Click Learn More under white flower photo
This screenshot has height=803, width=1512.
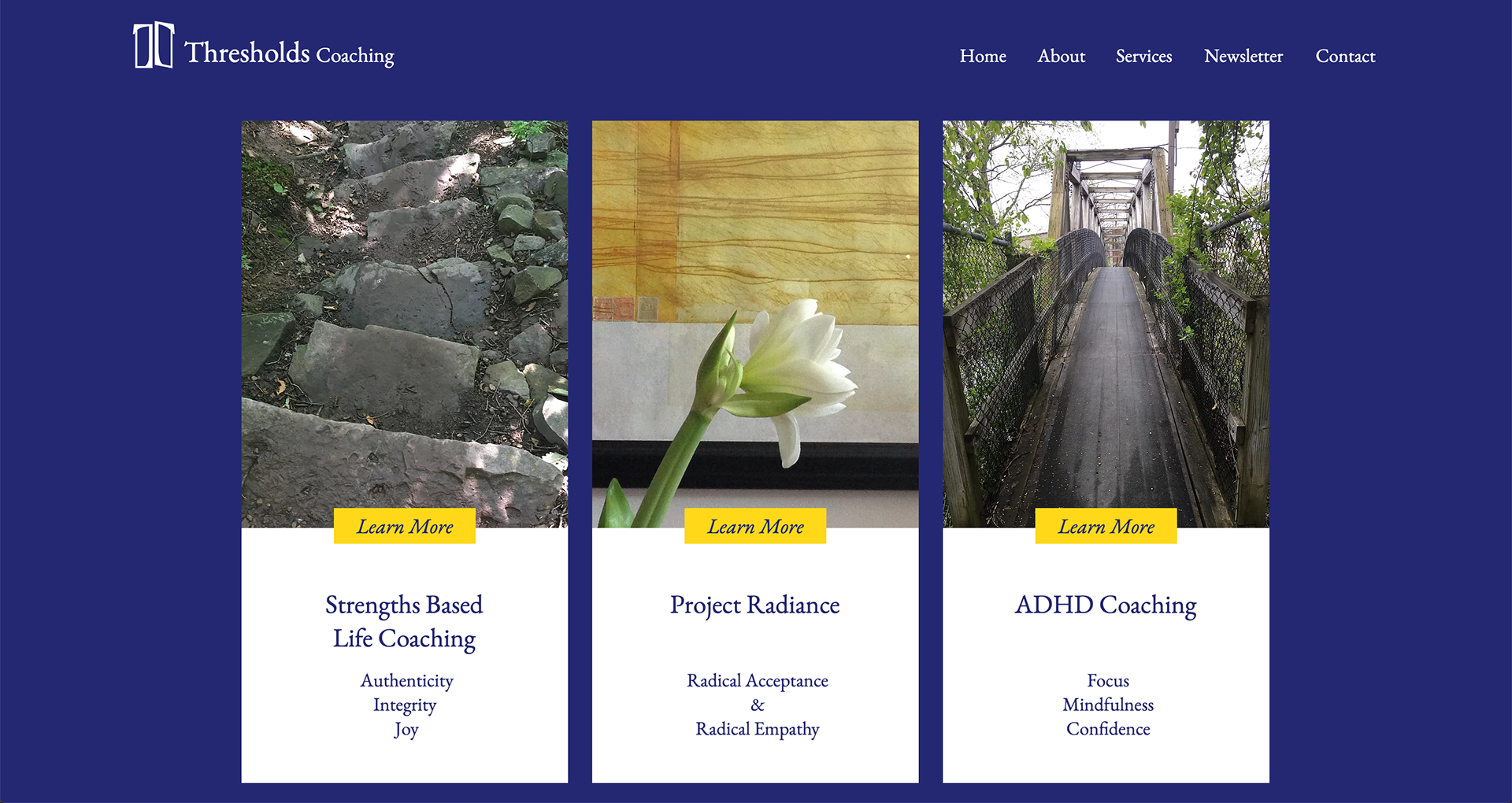point(755,526)
